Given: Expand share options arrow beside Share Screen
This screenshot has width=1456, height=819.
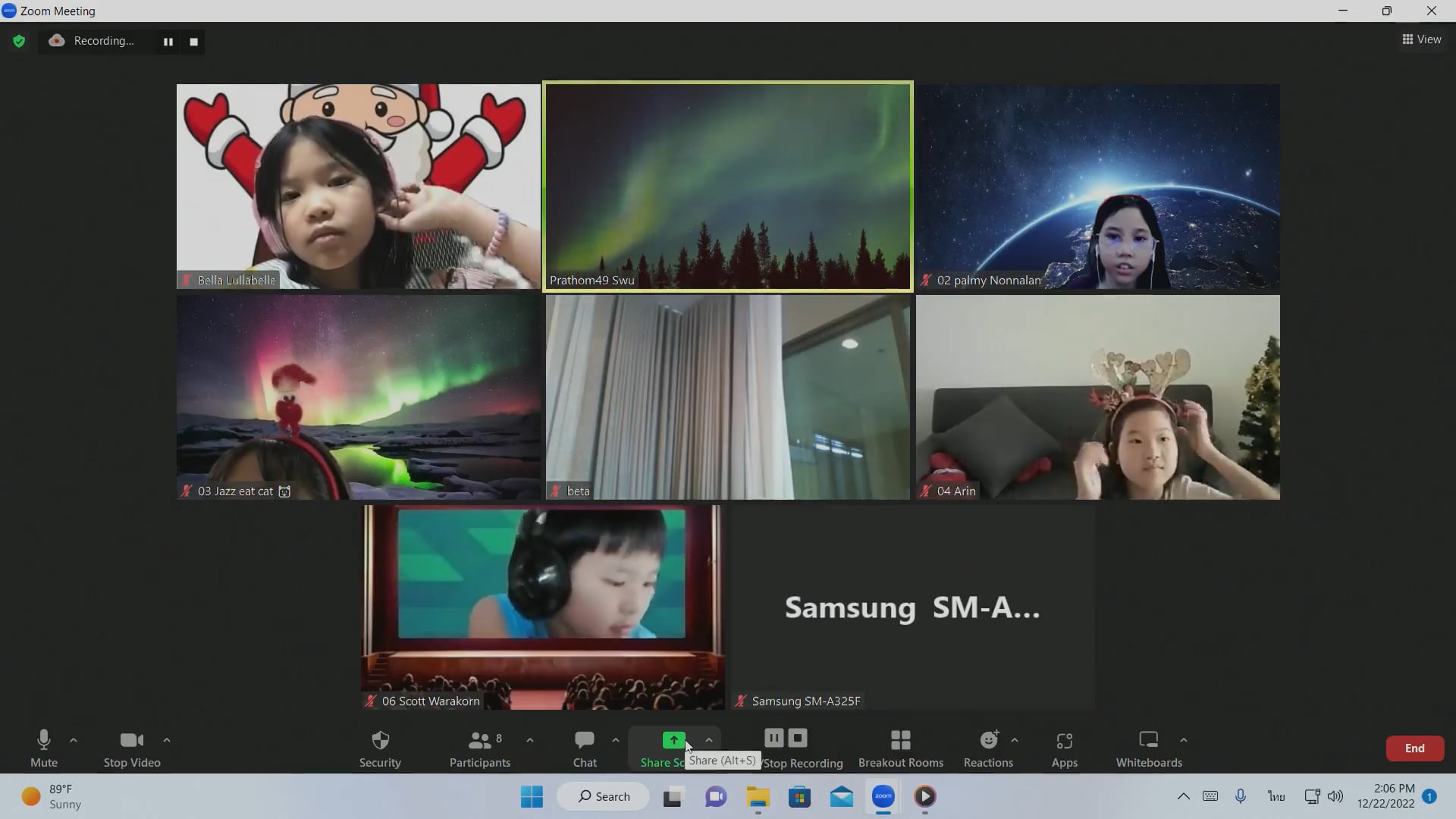Looking at the screenshot, I should pos(709,739).
